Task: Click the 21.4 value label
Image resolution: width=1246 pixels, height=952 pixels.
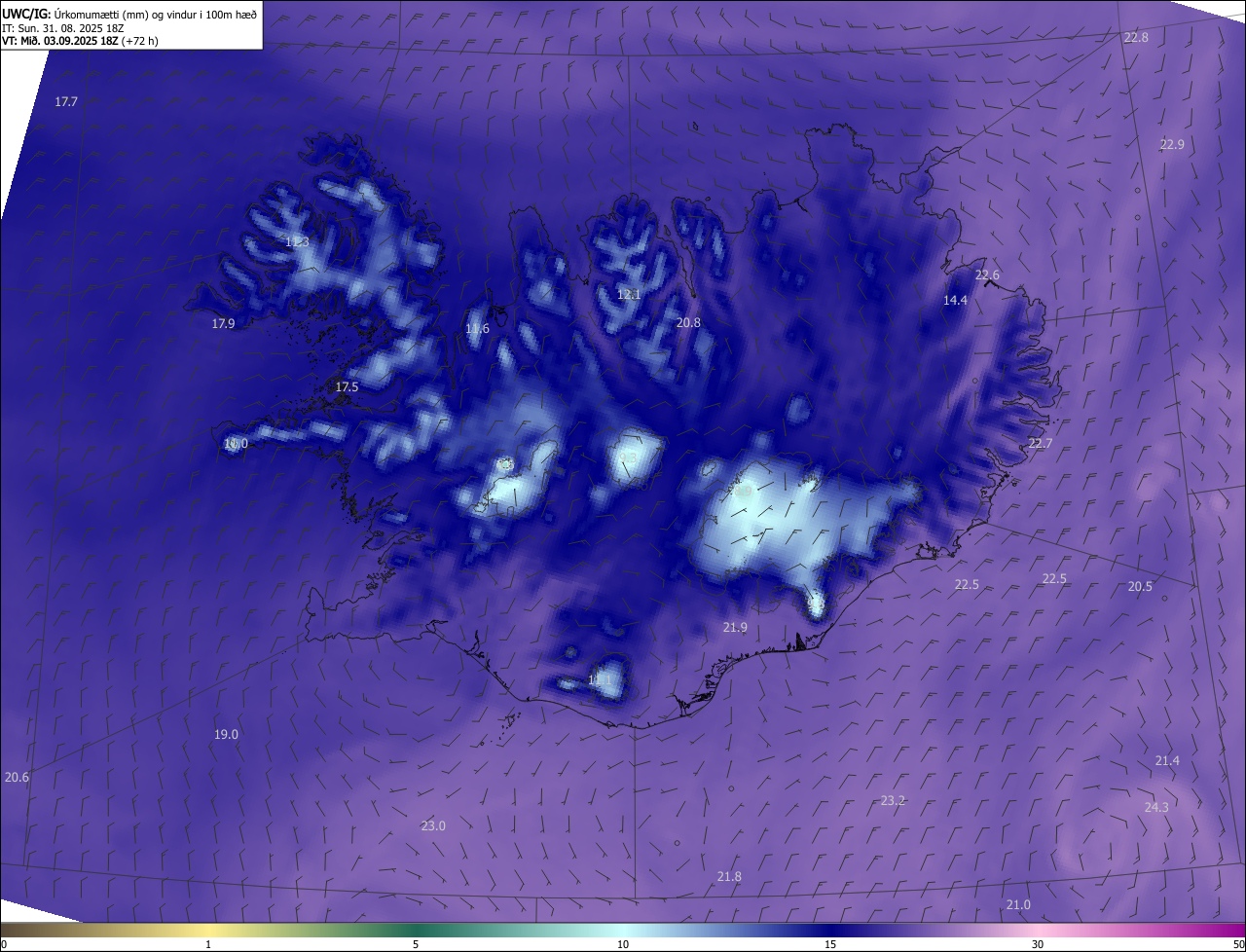Action: point(1167,760)
